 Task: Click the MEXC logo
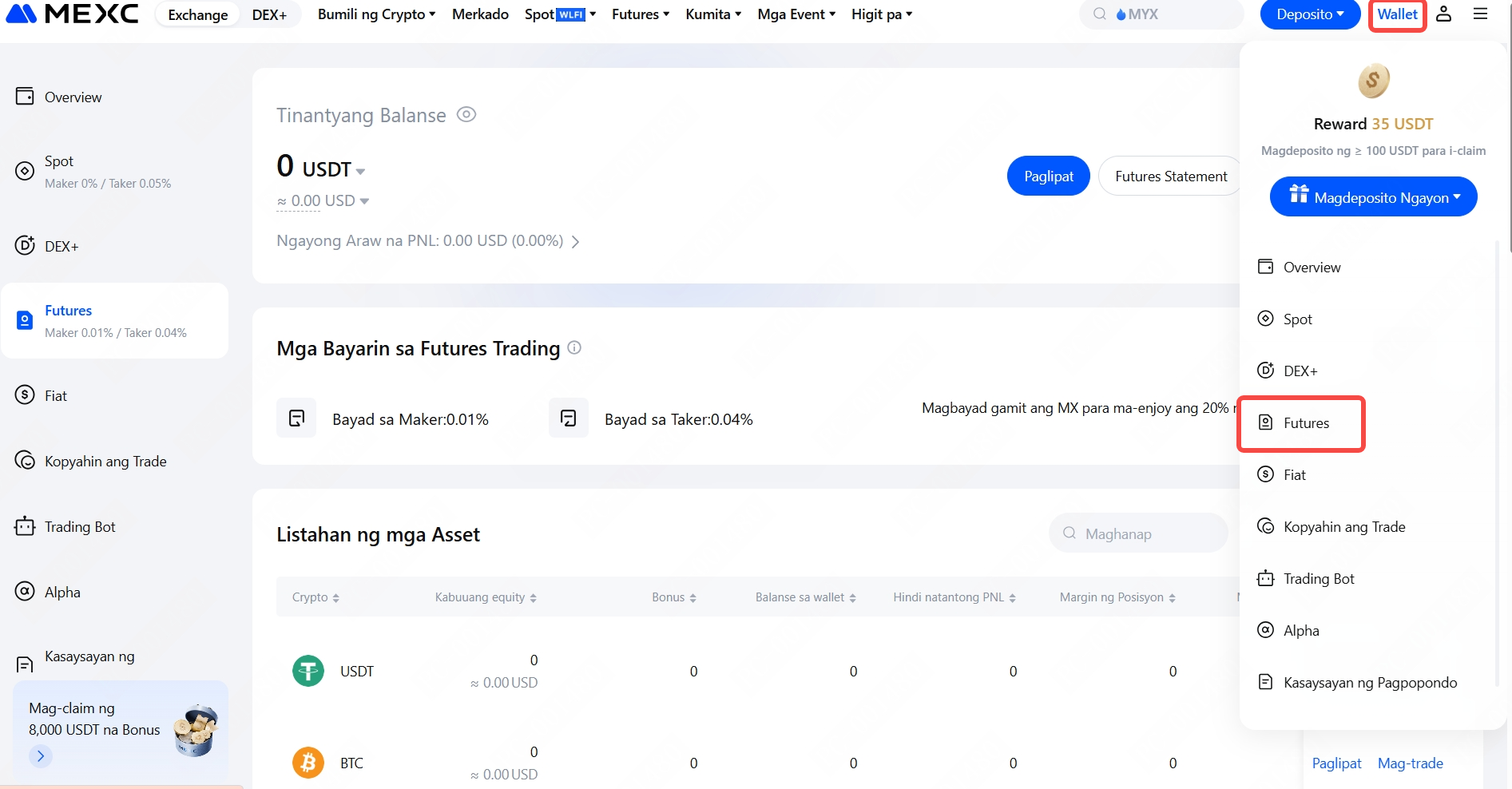click(x=73, y=14)
